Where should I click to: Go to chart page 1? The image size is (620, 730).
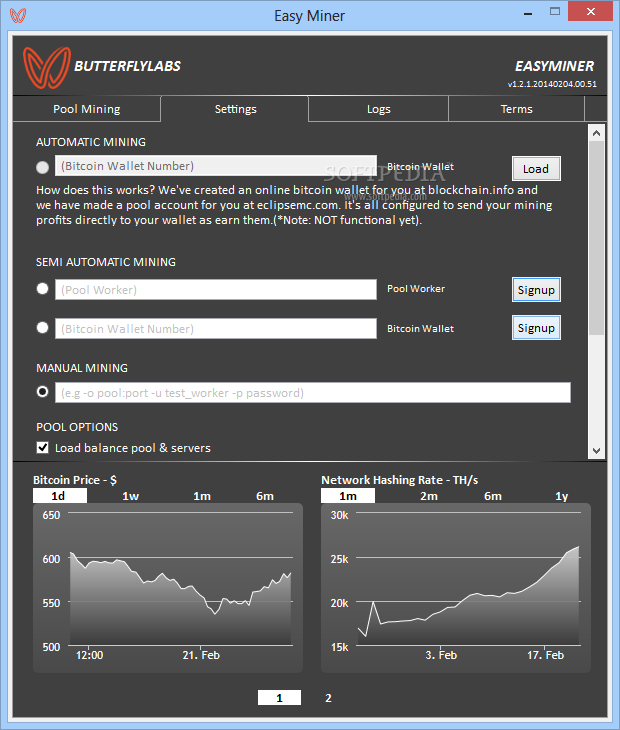pyautogui.click(x=279, y=697)
